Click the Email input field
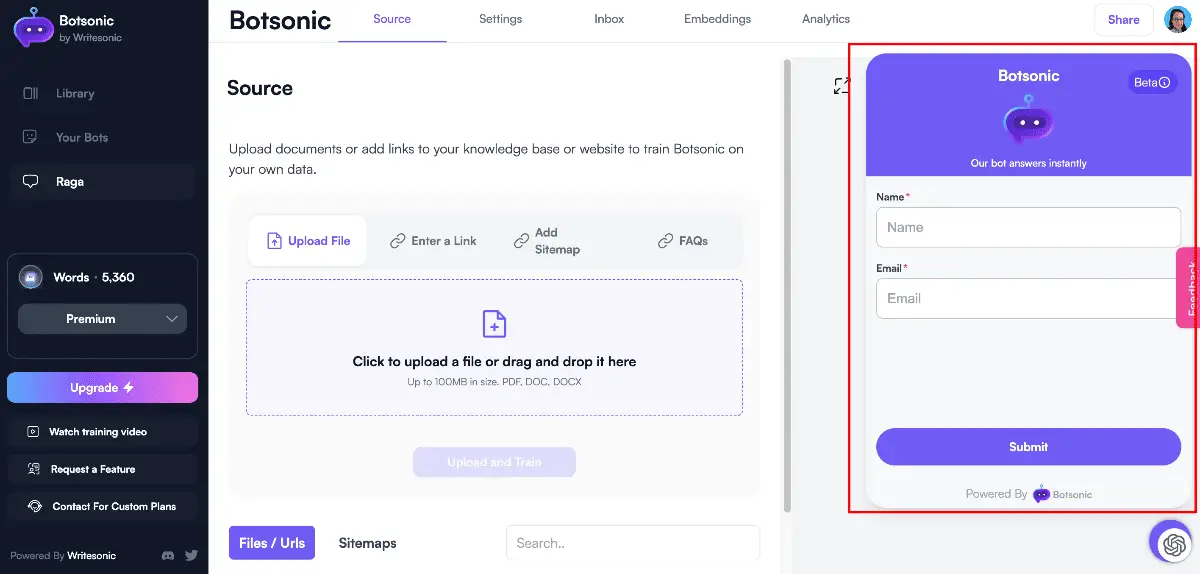1200x574 pixels. [1028, 298]
